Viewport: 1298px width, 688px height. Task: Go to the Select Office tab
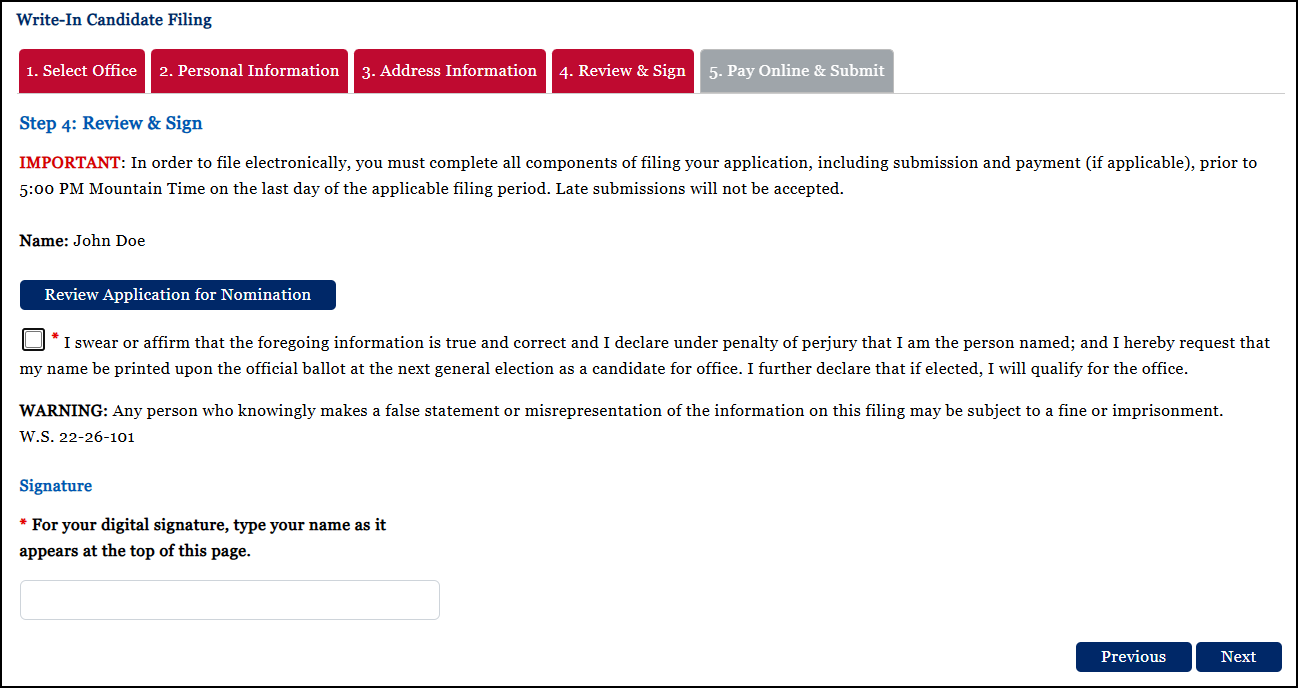(82, 71)
